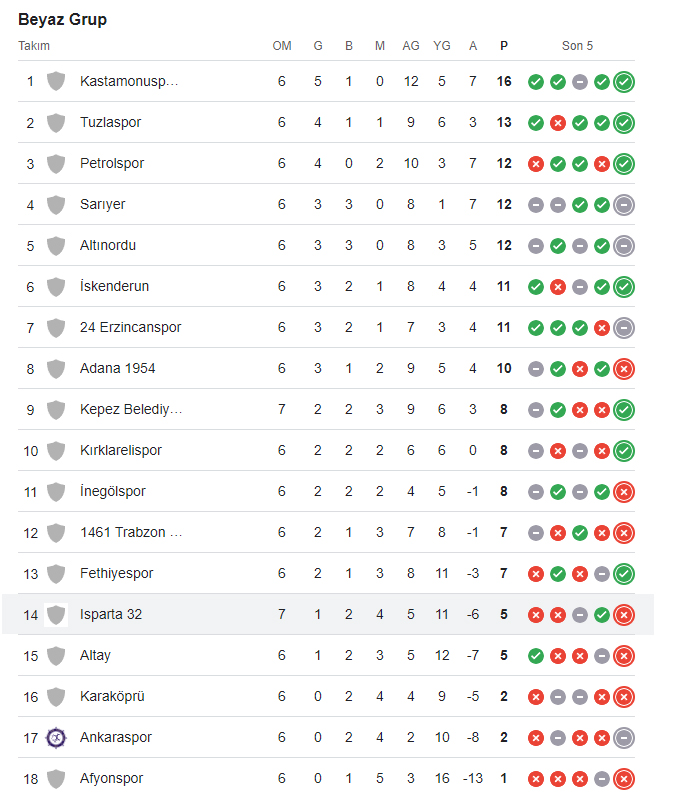Click the Ankaraspor club logo
This screenshot has width=686, height=810.
[56, 737]
